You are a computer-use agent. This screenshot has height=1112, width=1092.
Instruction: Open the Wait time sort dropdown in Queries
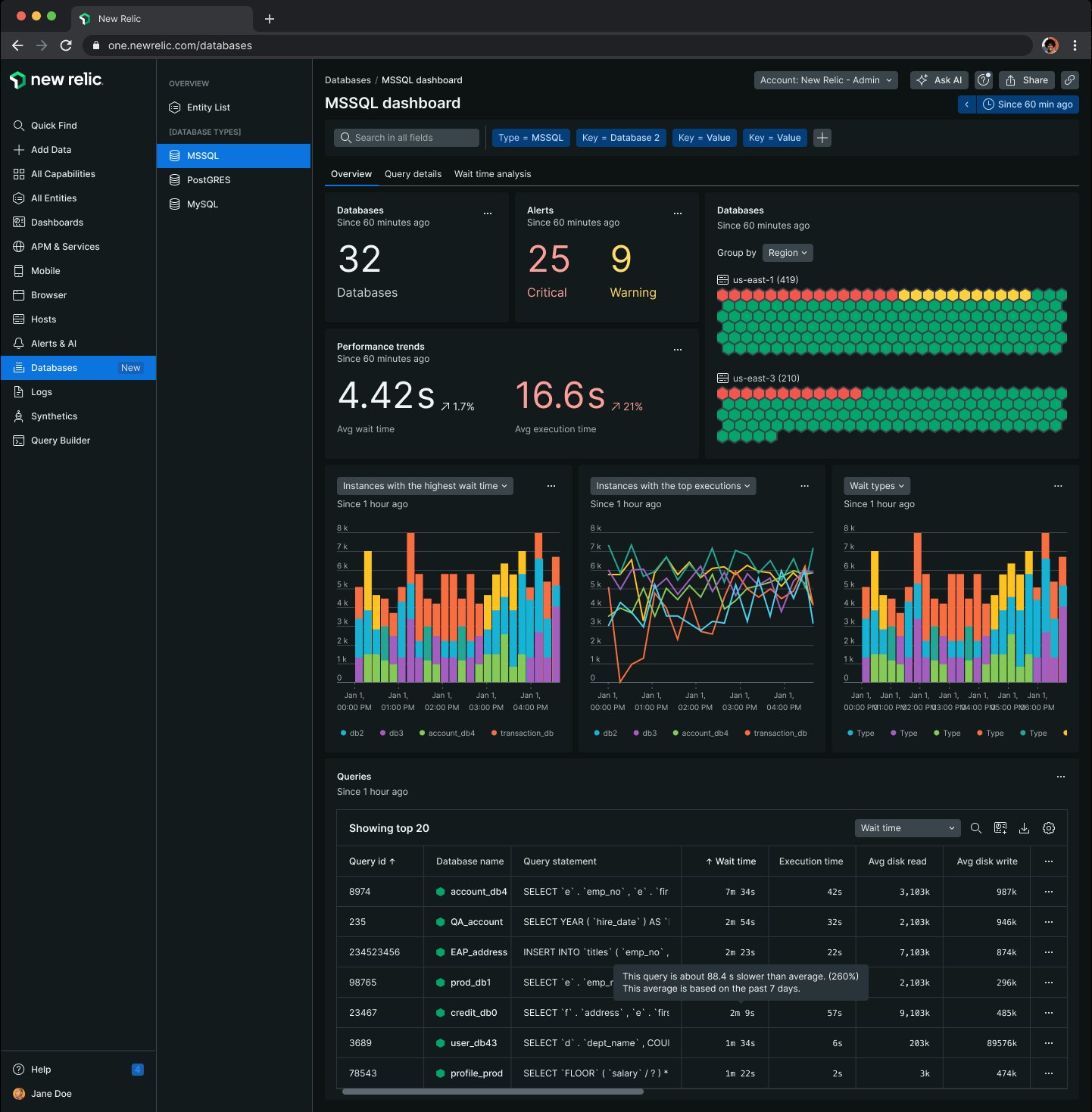(908, 828)
